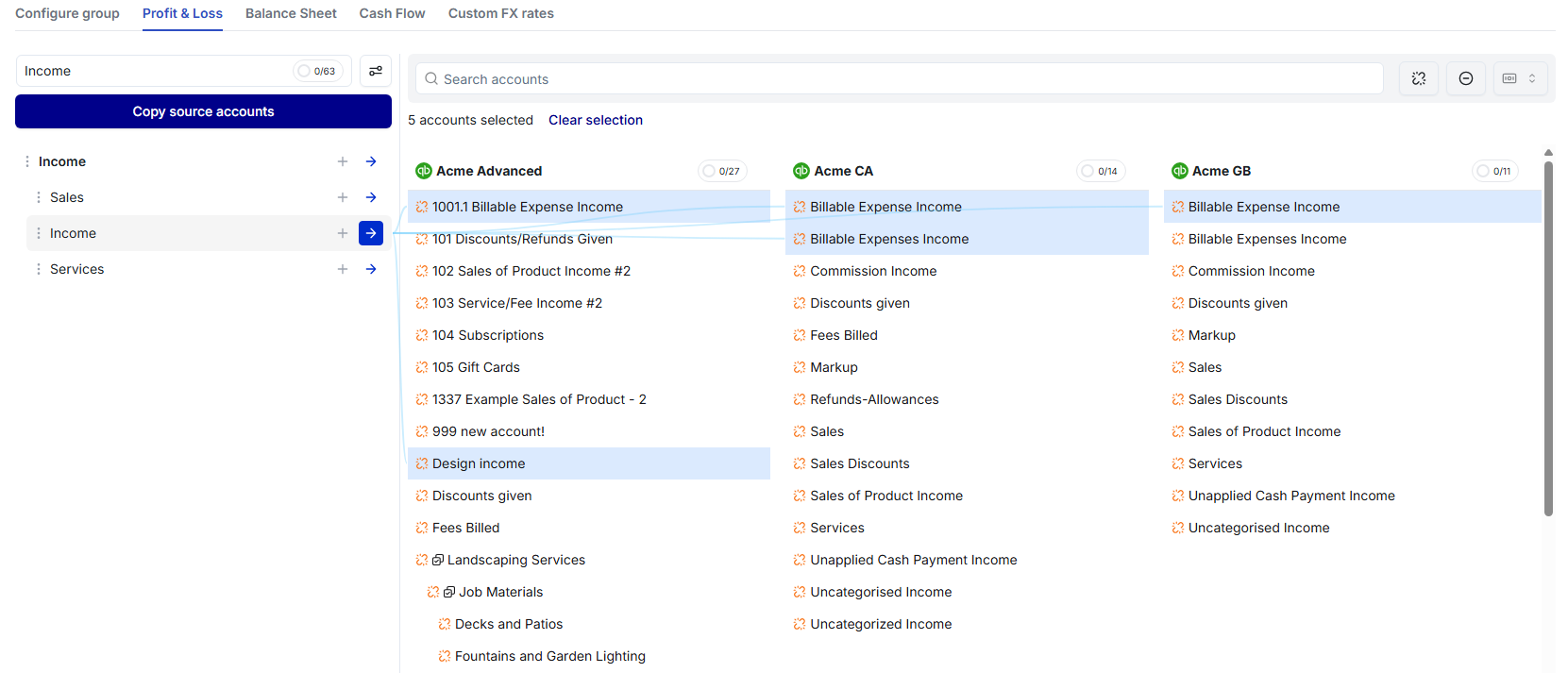The width and height of the screenshot is (1568, 673).
Task: Click the QuickBooks logo next to Acme GB
Action: pyautogui.click(x=1180, y=171)
